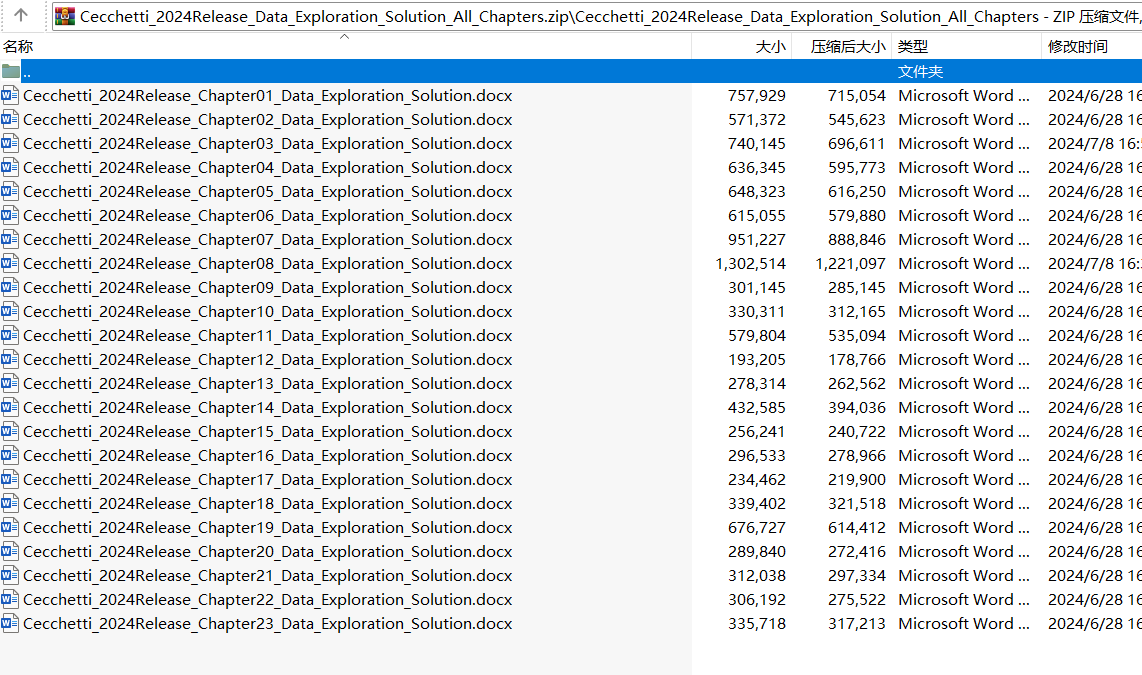Select the Chapter02 Data Exploration Solution file name
The width and height of the screenshot is (1142, 675).
tap(267, 119)
